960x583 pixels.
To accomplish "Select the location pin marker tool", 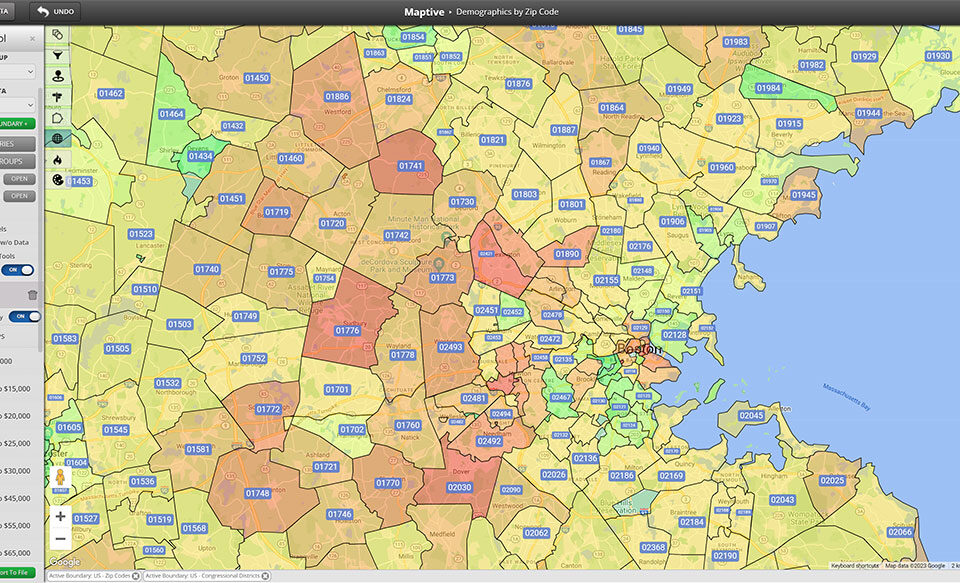I will click(58, 75).
